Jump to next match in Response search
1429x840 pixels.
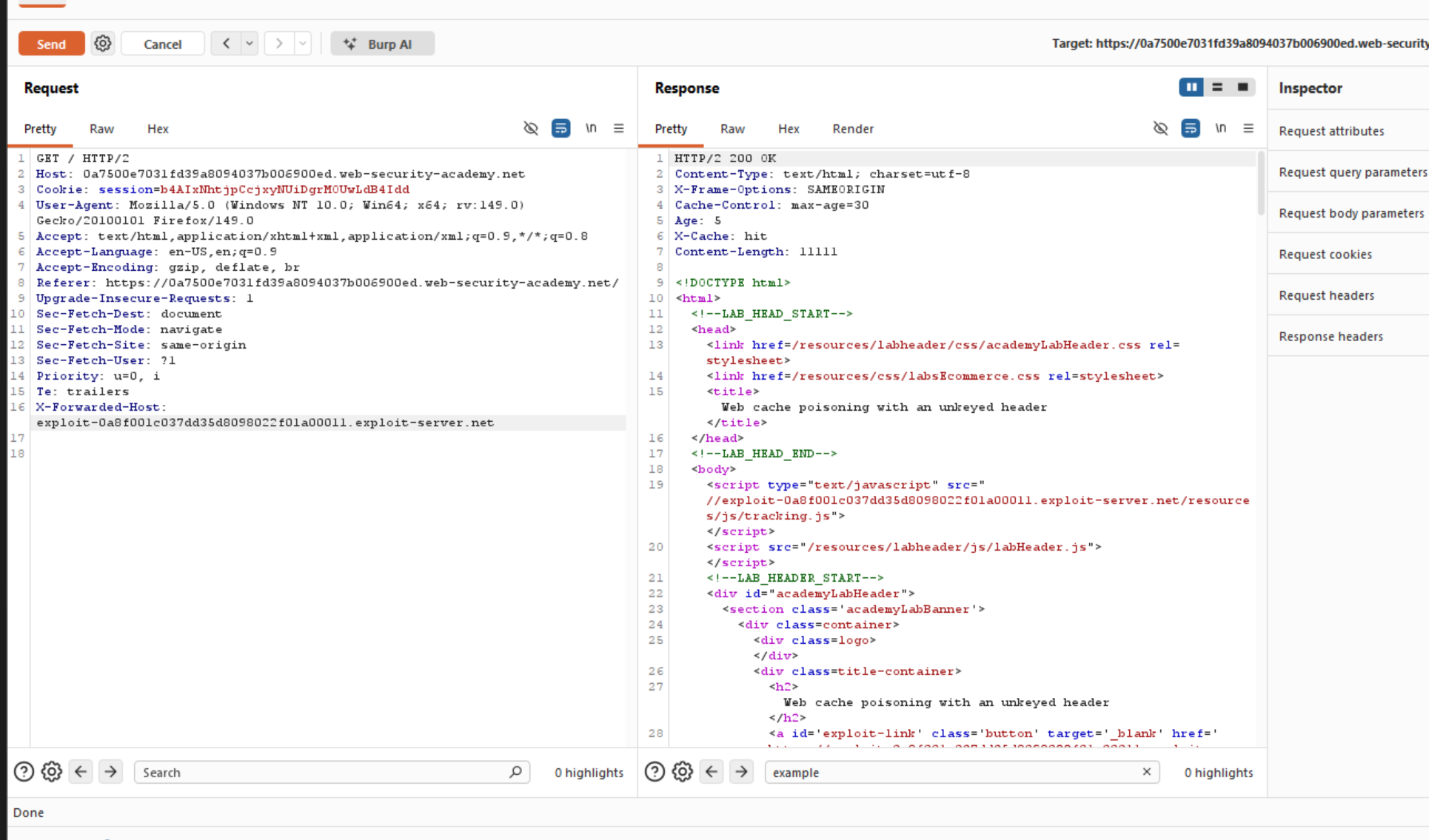tap(741, 772)
